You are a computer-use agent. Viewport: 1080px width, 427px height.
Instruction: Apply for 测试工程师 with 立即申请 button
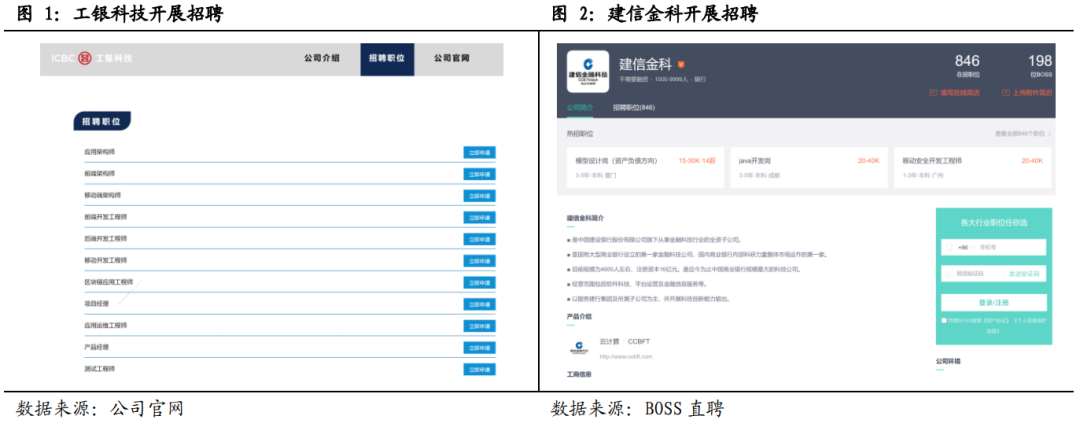click(x=479, y=369)
